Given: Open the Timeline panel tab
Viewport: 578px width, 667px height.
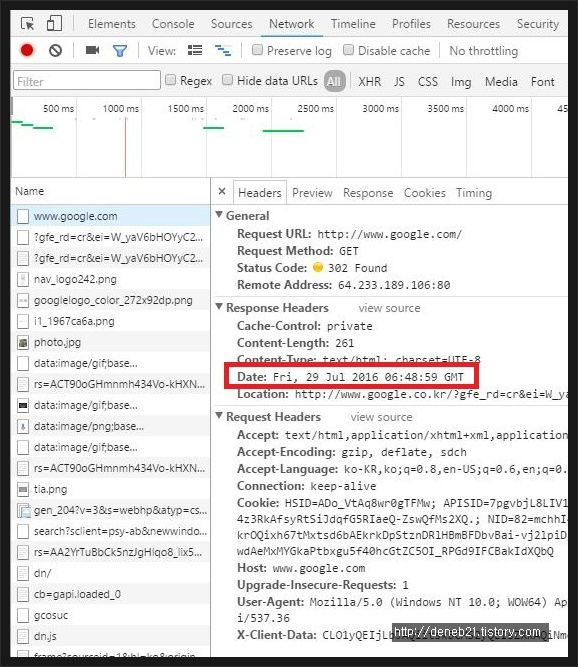Looking at the screenshot, I should [353, 24].
